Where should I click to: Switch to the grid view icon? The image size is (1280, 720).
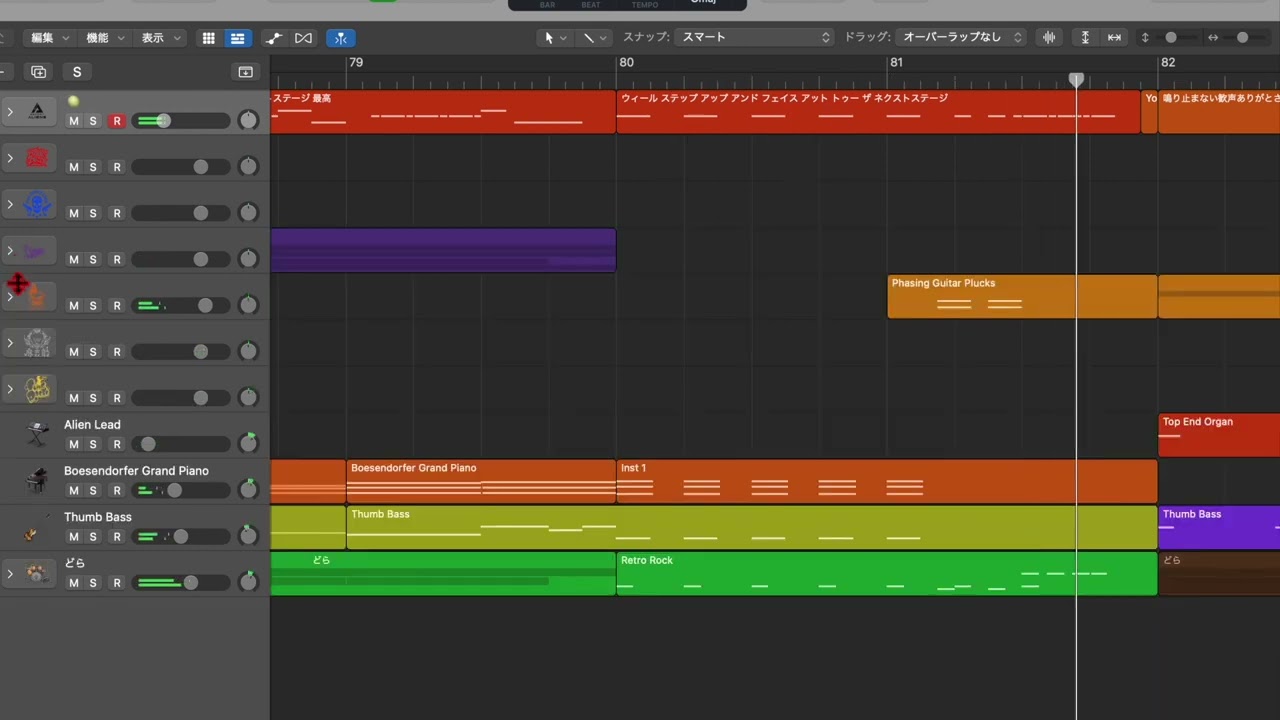(x=208, y=38)
